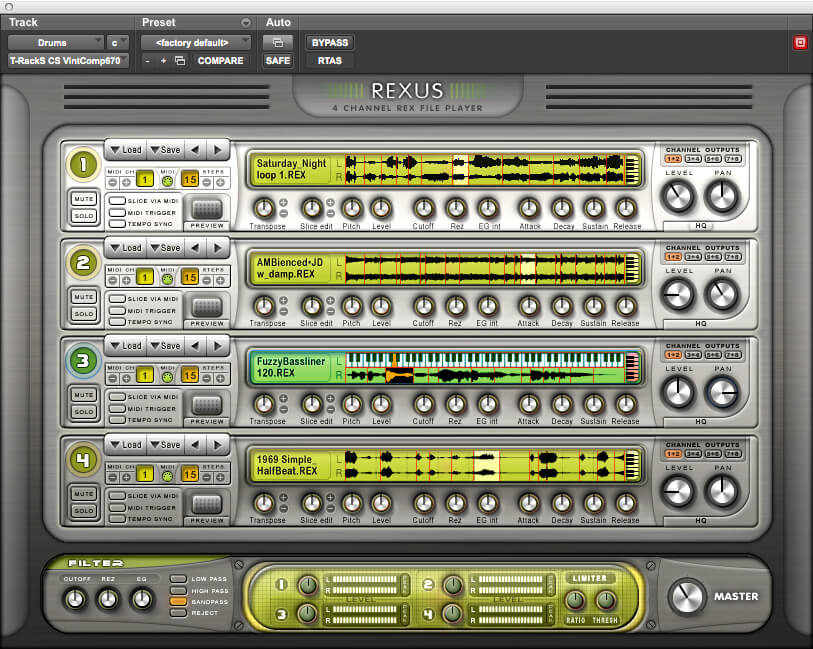Click the plus preset button

(163, 61)
